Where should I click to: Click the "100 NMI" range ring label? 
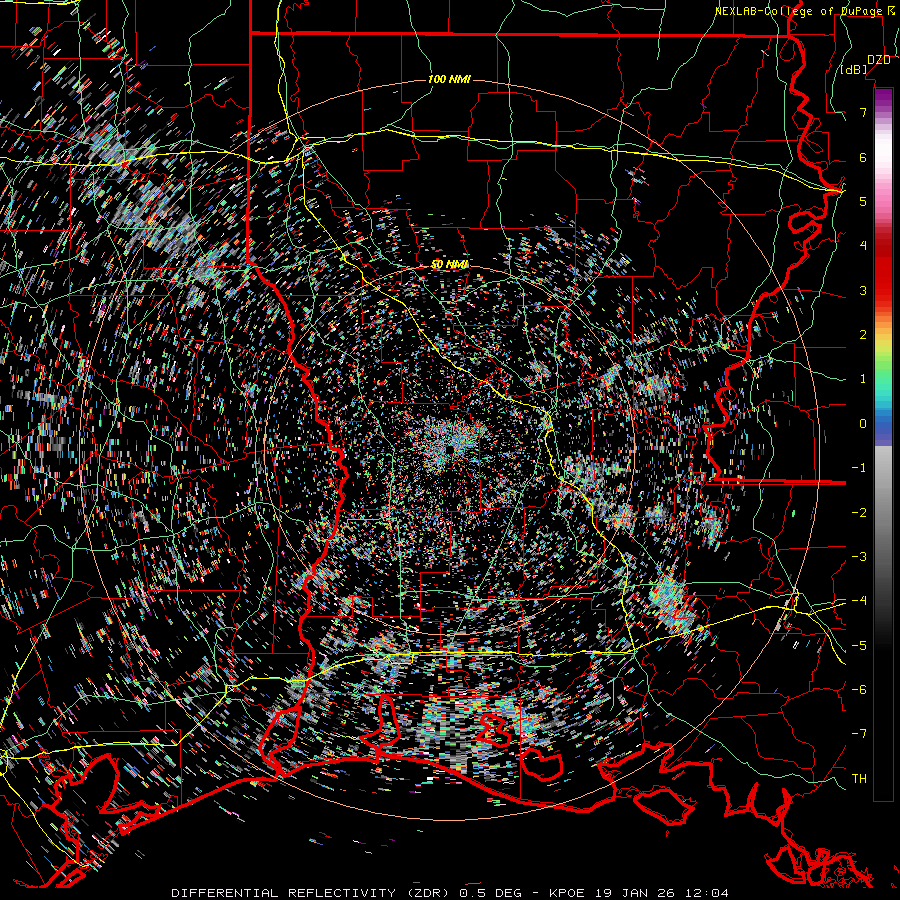click(449, 79)
